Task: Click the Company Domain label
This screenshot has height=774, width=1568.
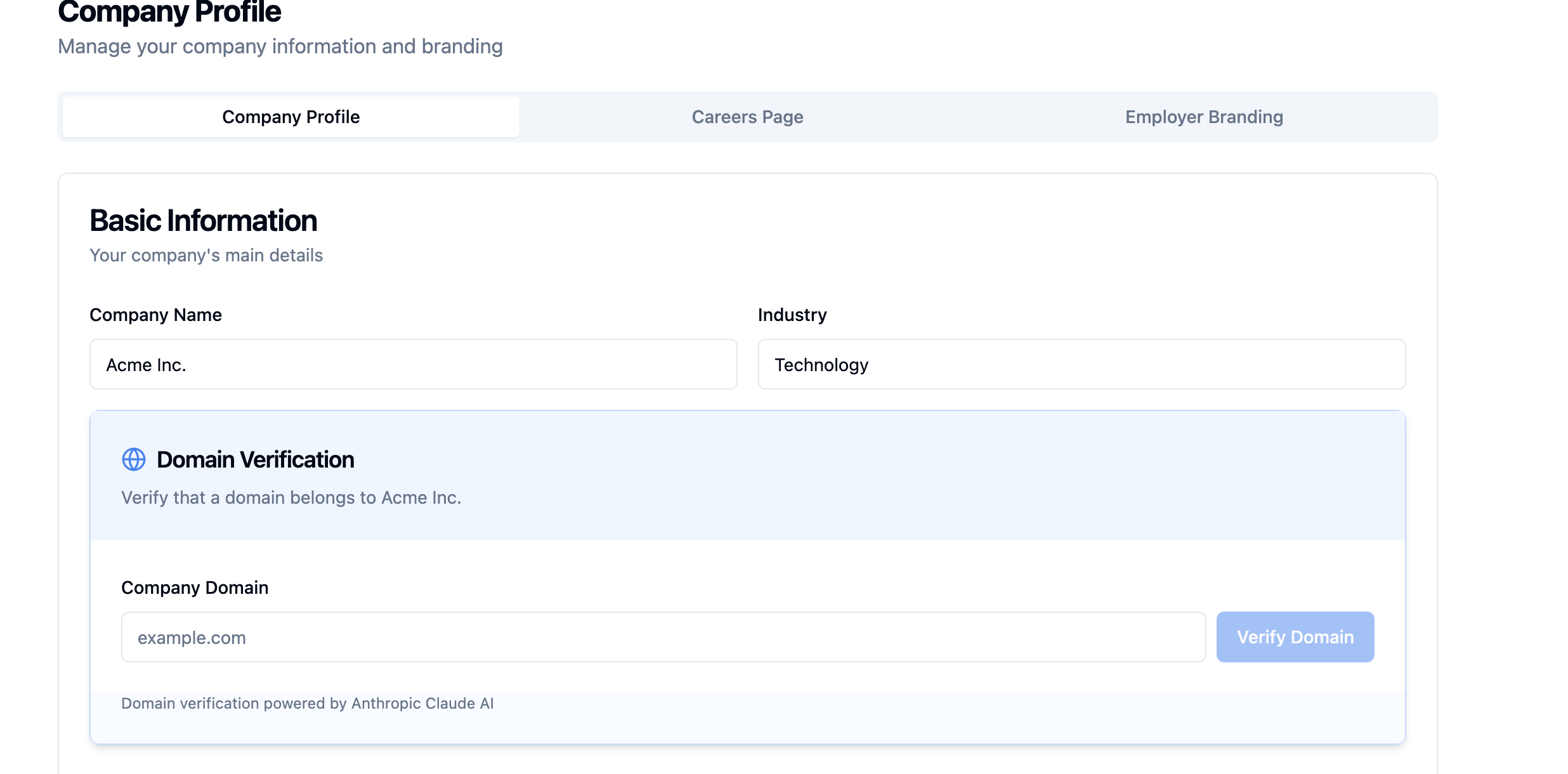Action: pyautogui.click(x=195, y=587)
